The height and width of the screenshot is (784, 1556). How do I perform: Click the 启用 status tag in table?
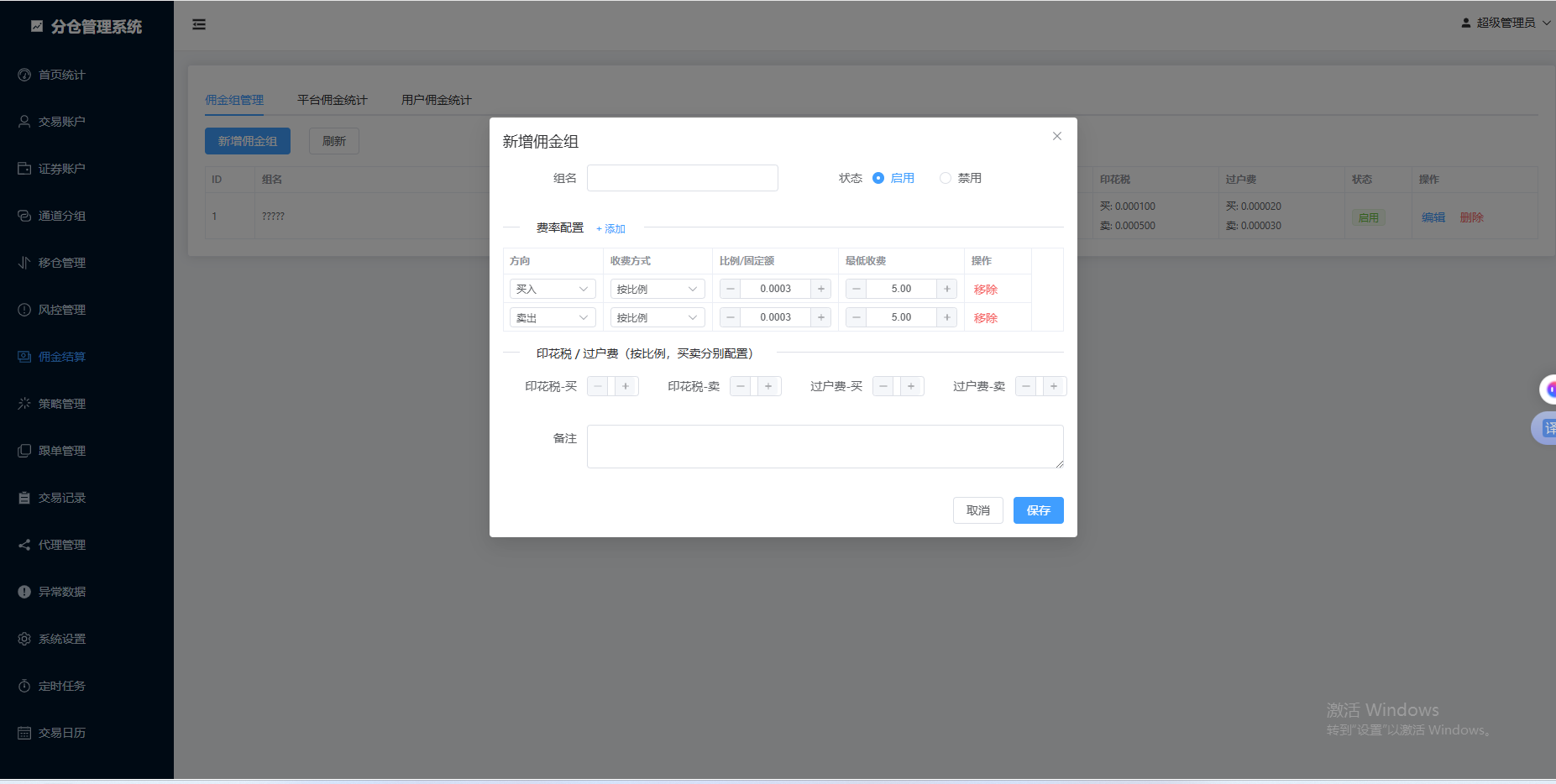pos(1369,217)
